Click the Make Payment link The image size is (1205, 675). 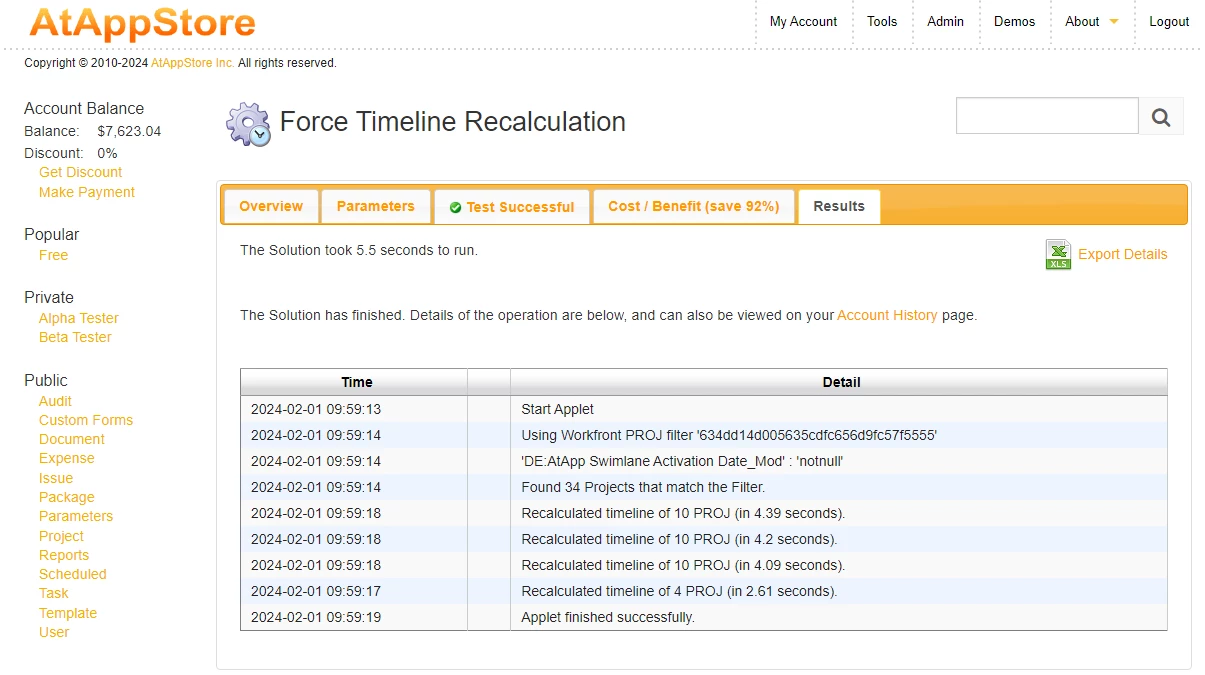pyautogui.click(x=87, y=192)
